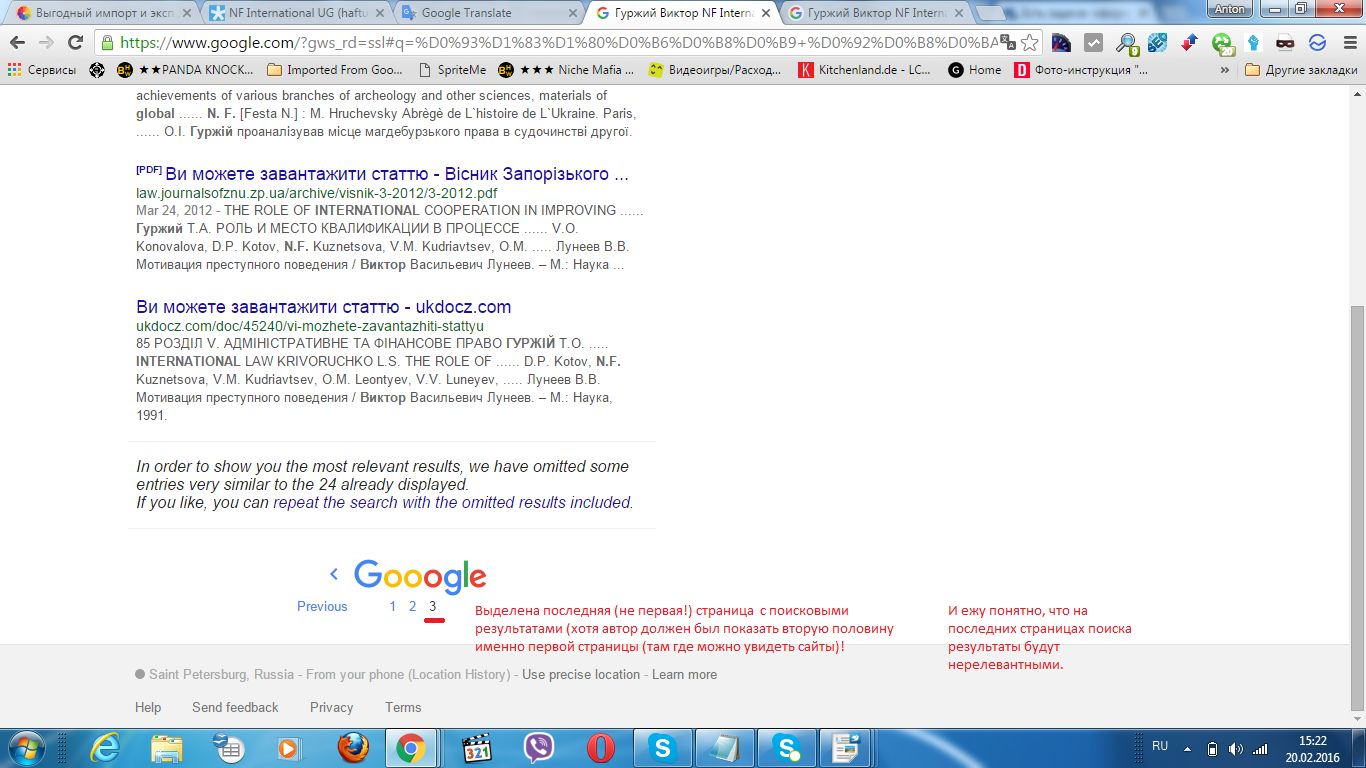Click the translate icon in the address bar

coord(1007,43)
